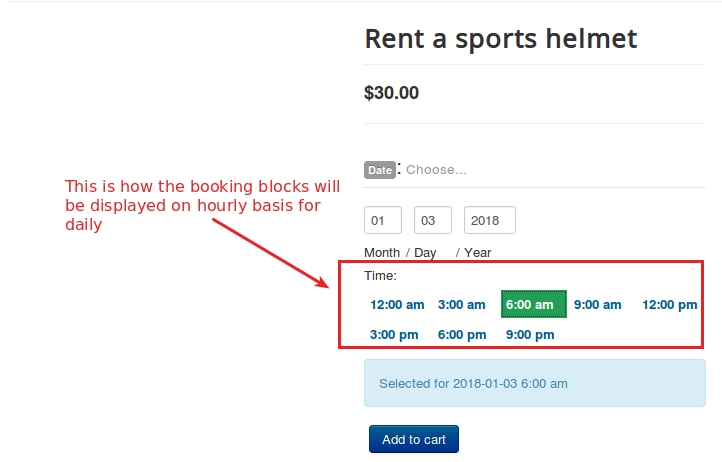Select the 3:00 pm booking slot
Screen dimensions: 722x462
coord(394,335)
